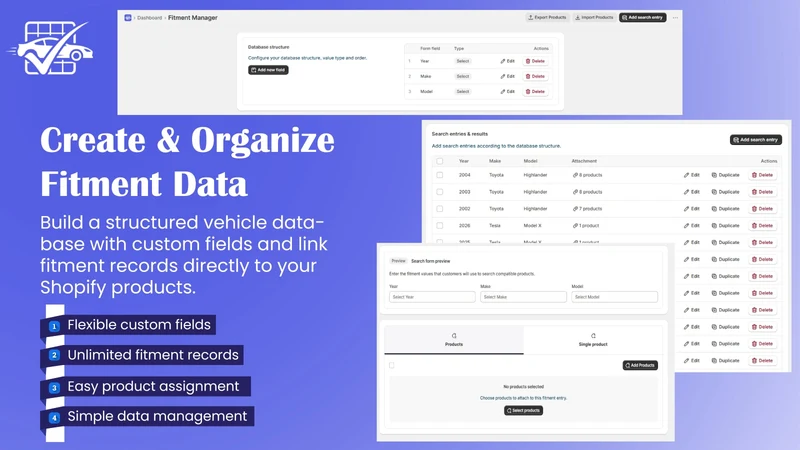Screen dimensions: 800x450
Task: Delete the 2026 Tesla Model X entry
Action: pyautogui.click(x=763, y=226)
